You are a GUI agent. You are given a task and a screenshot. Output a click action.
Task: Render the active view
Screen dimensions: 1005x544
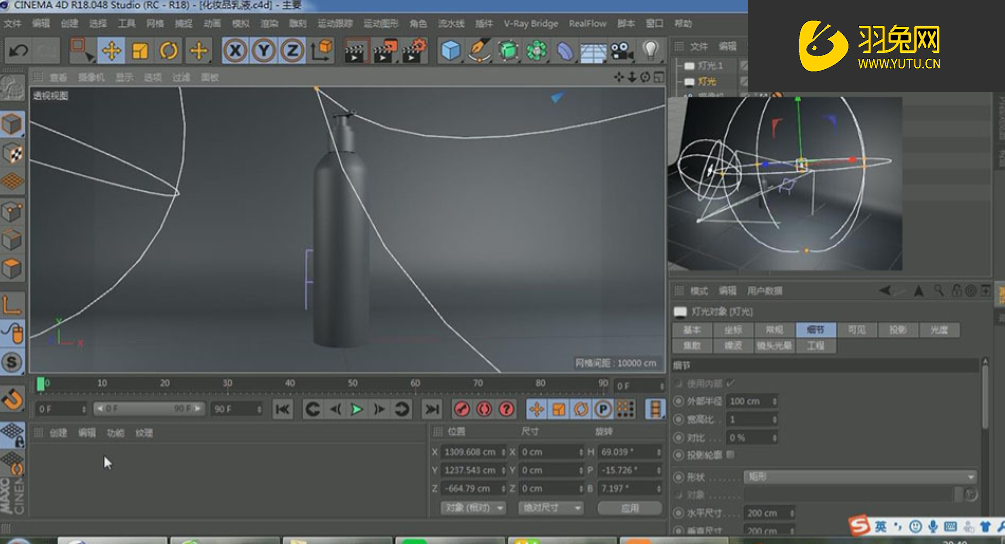[x=354, y=51]
